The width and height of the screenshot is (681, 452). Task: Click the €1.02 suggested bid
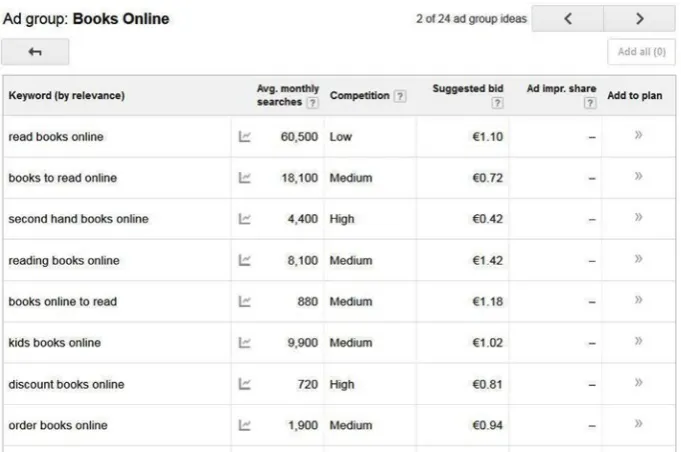tap(488, 343)
